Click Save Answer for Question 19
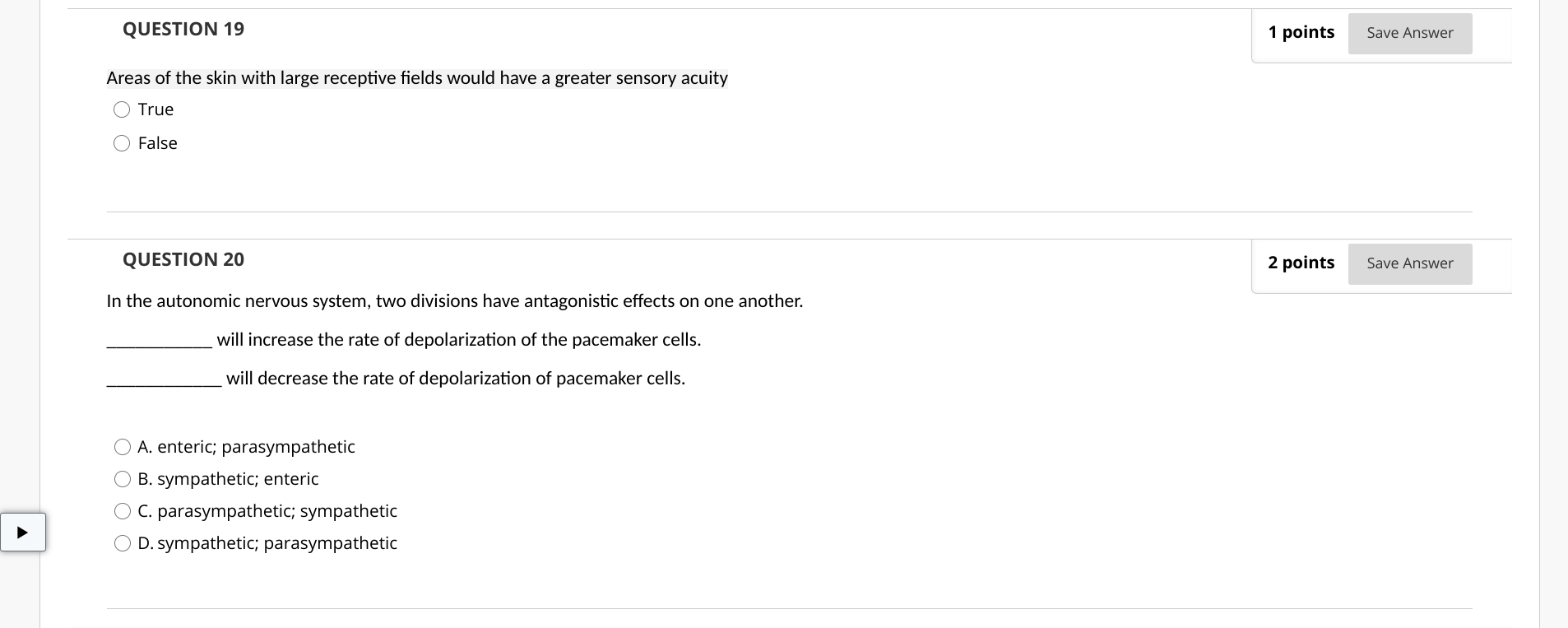 1409,33
